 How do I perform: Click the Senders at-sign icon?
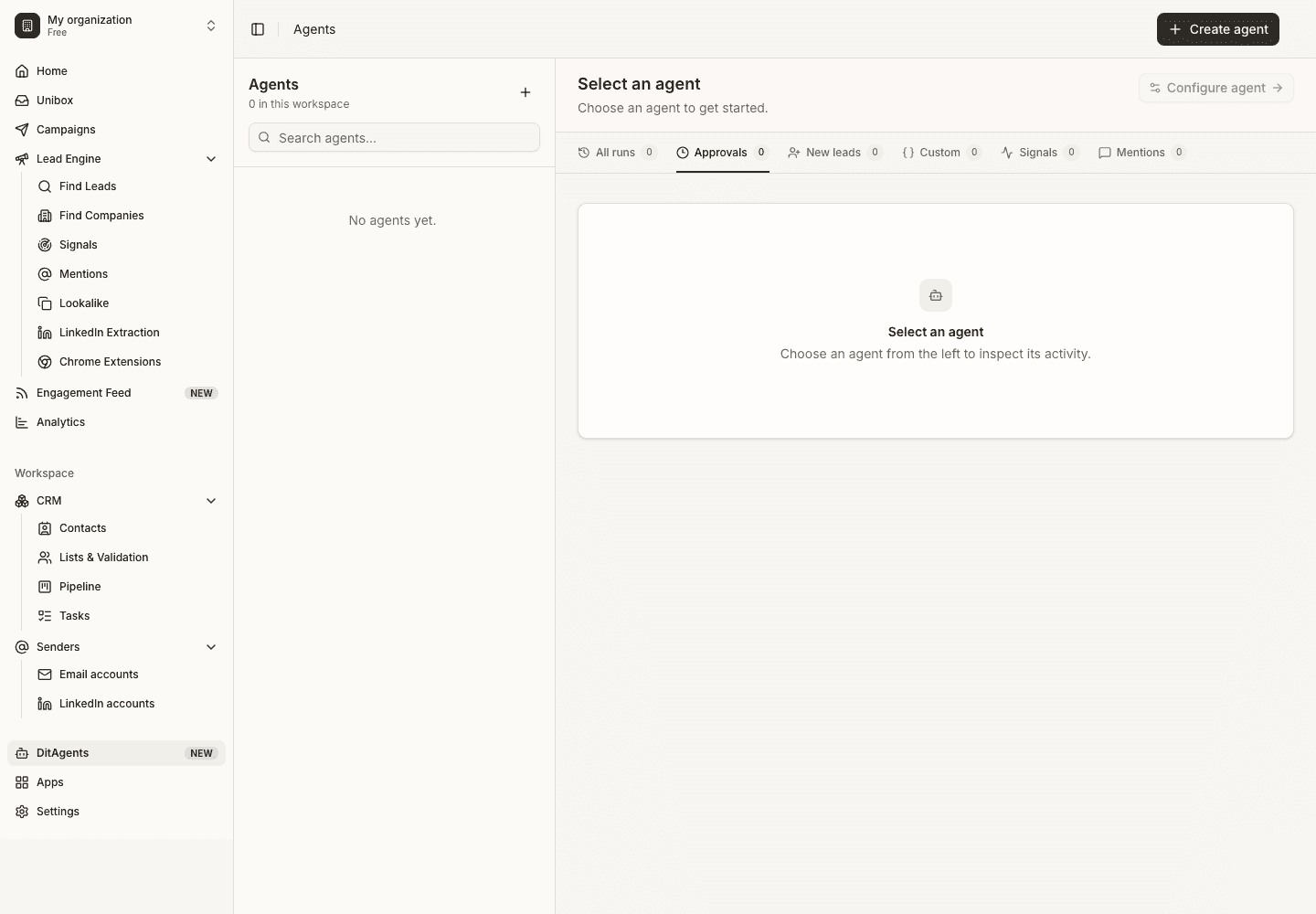[22, 647]
